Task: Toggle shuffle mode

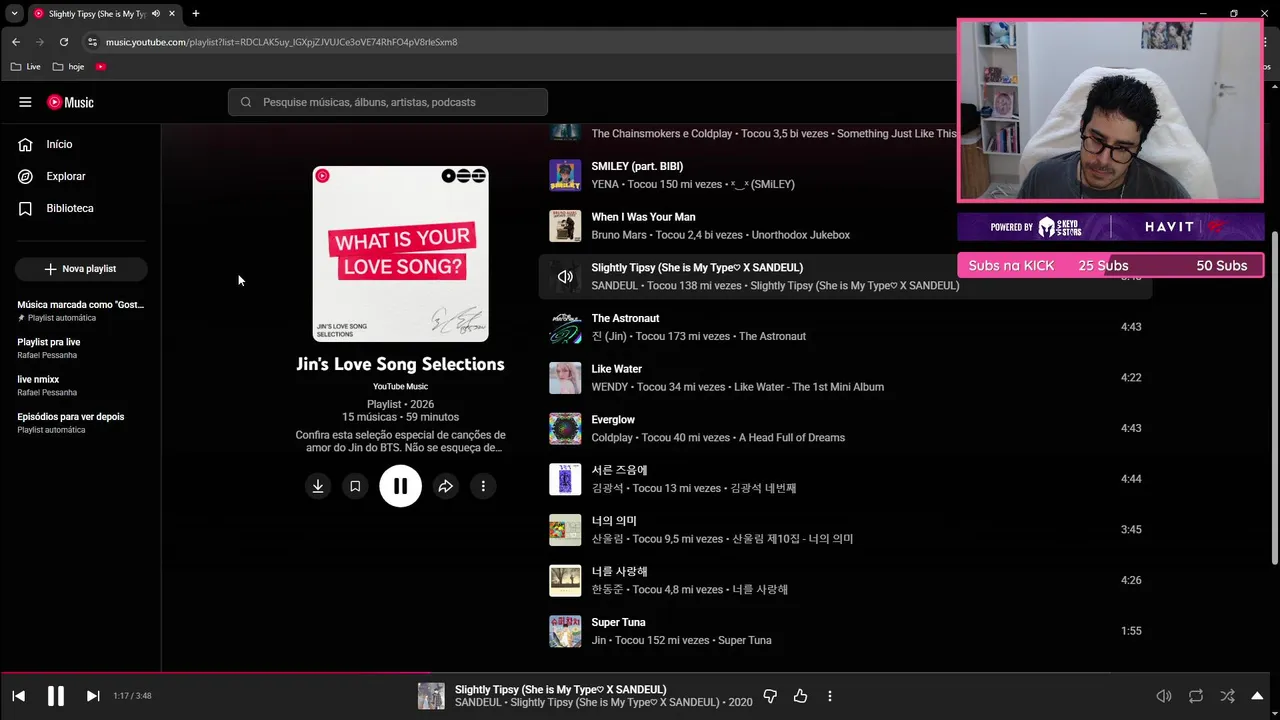Action: 1227,696
